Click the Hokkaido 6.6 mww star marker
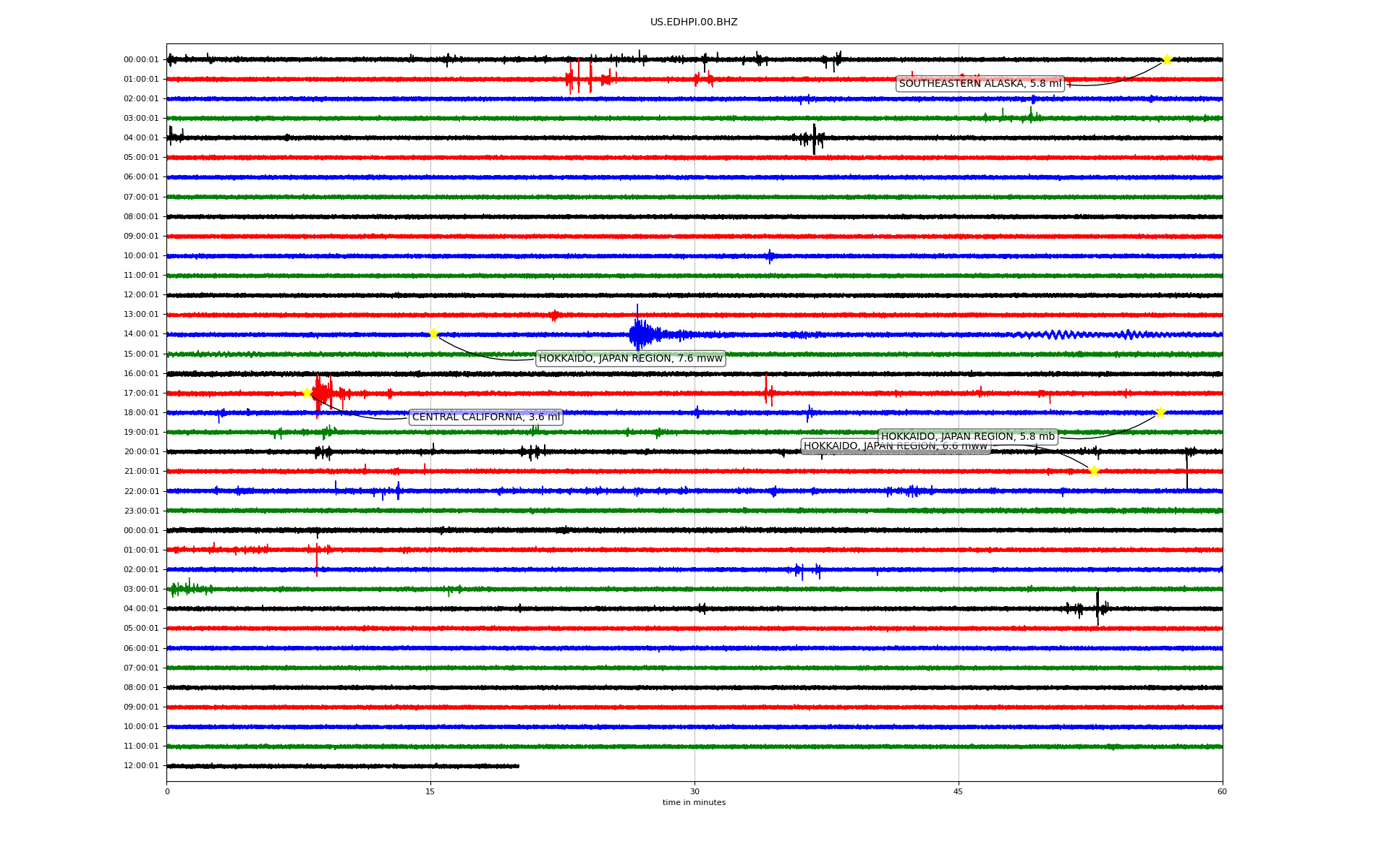This screenshot has height=868, width=1389. tap(1094, 471)
